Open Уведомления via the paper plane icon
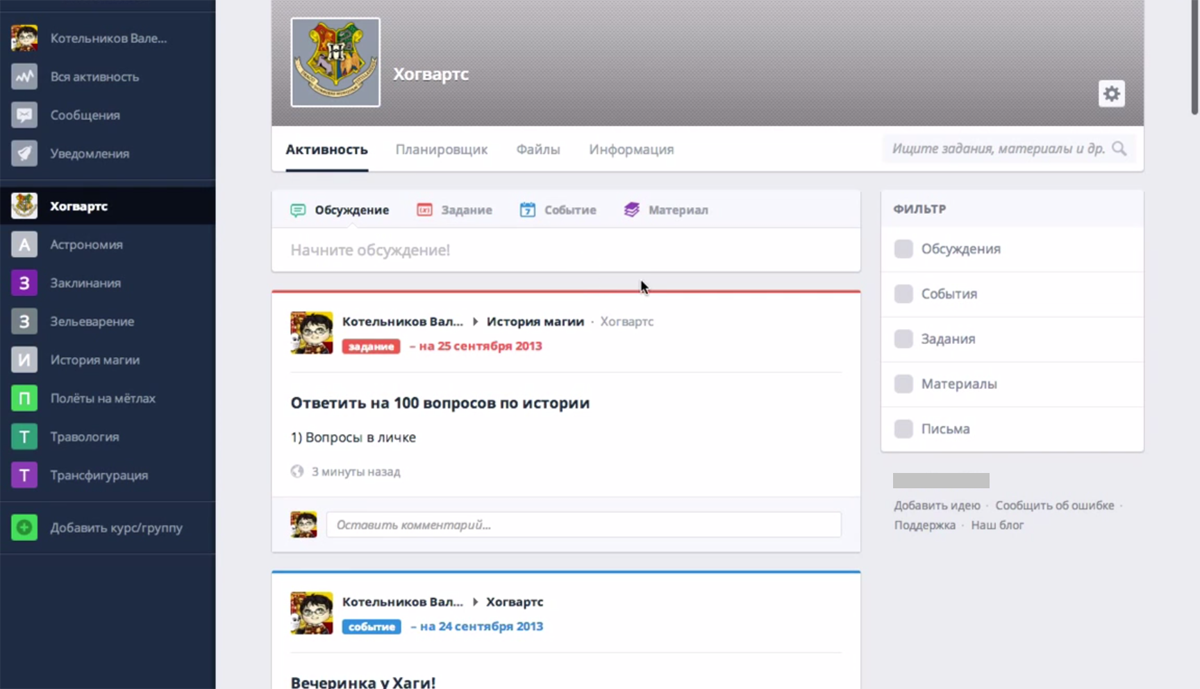1200x689 pixels. click(24, 154)
